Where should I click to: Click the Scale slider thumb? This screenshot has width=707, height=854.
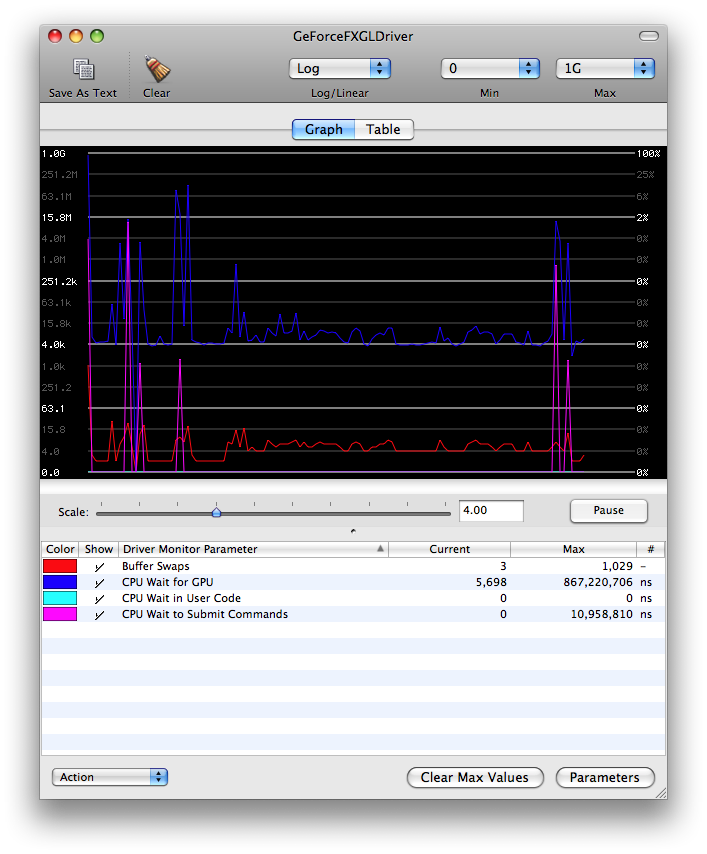point(216,513)
